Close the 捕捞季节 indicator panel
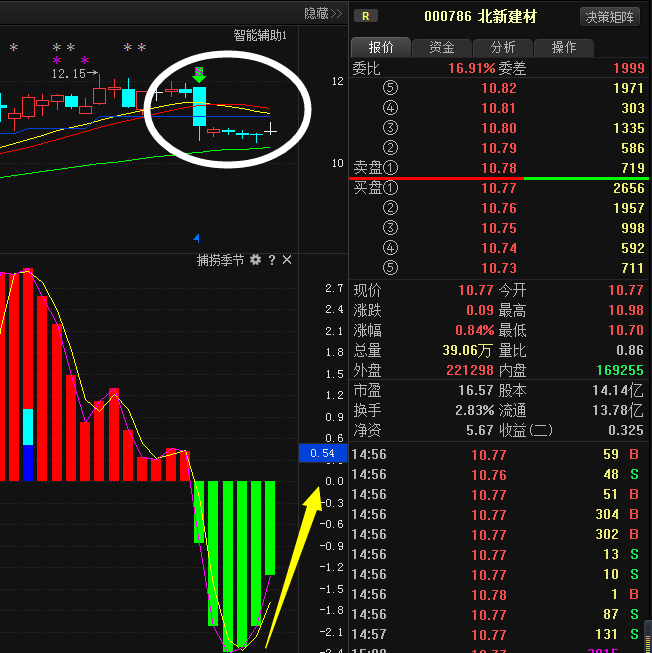This screenshot has width=652, height=653. [x=287, y=260]
